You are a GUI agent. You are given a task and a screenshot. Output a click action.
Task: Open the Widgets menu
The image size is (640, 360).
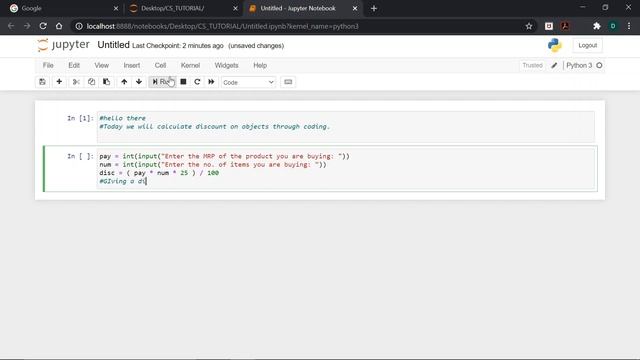226,65
